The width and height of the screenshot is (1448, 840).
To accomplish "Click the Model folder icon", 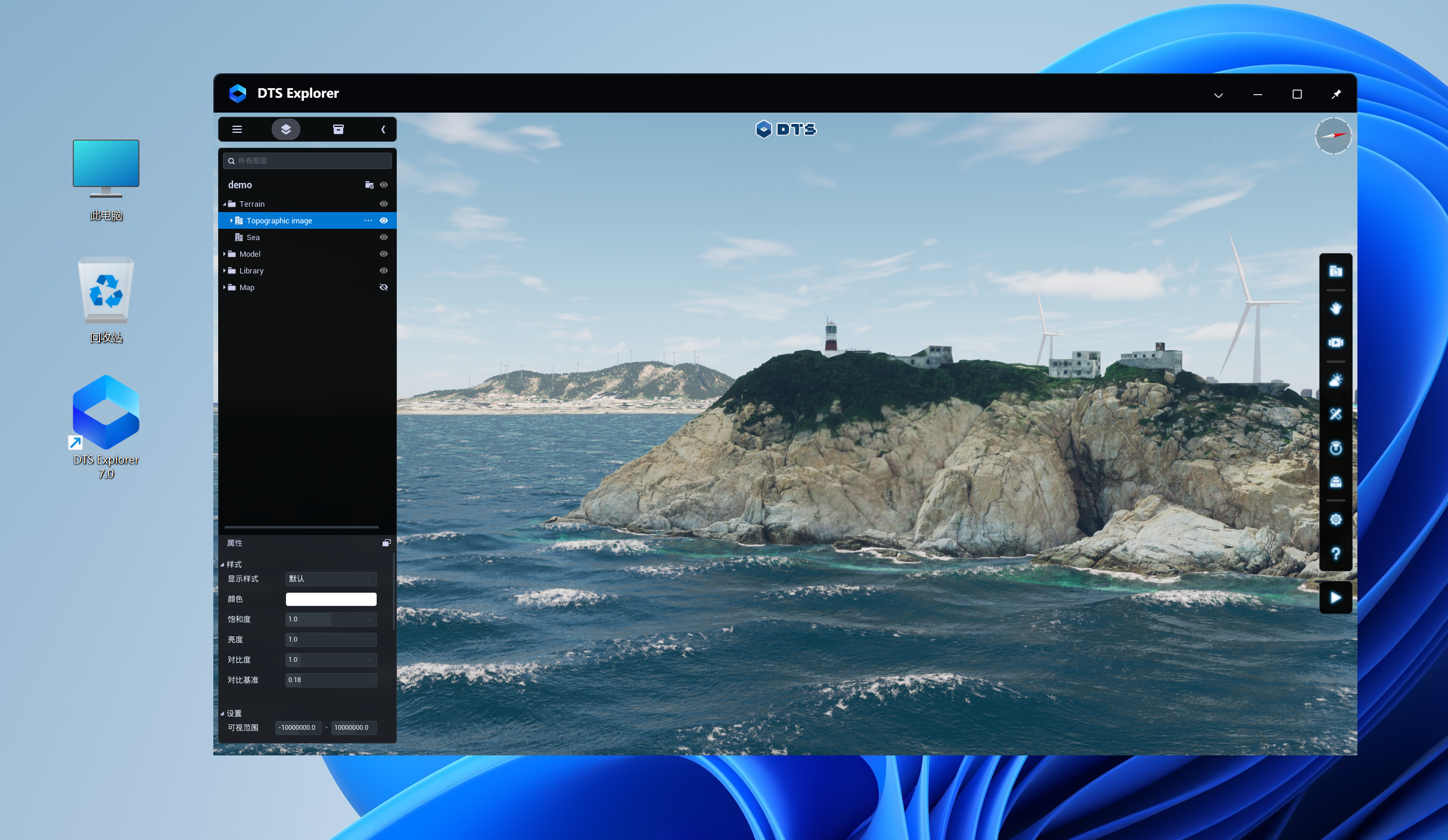I will pyautogui.click(x=232, y=254).
